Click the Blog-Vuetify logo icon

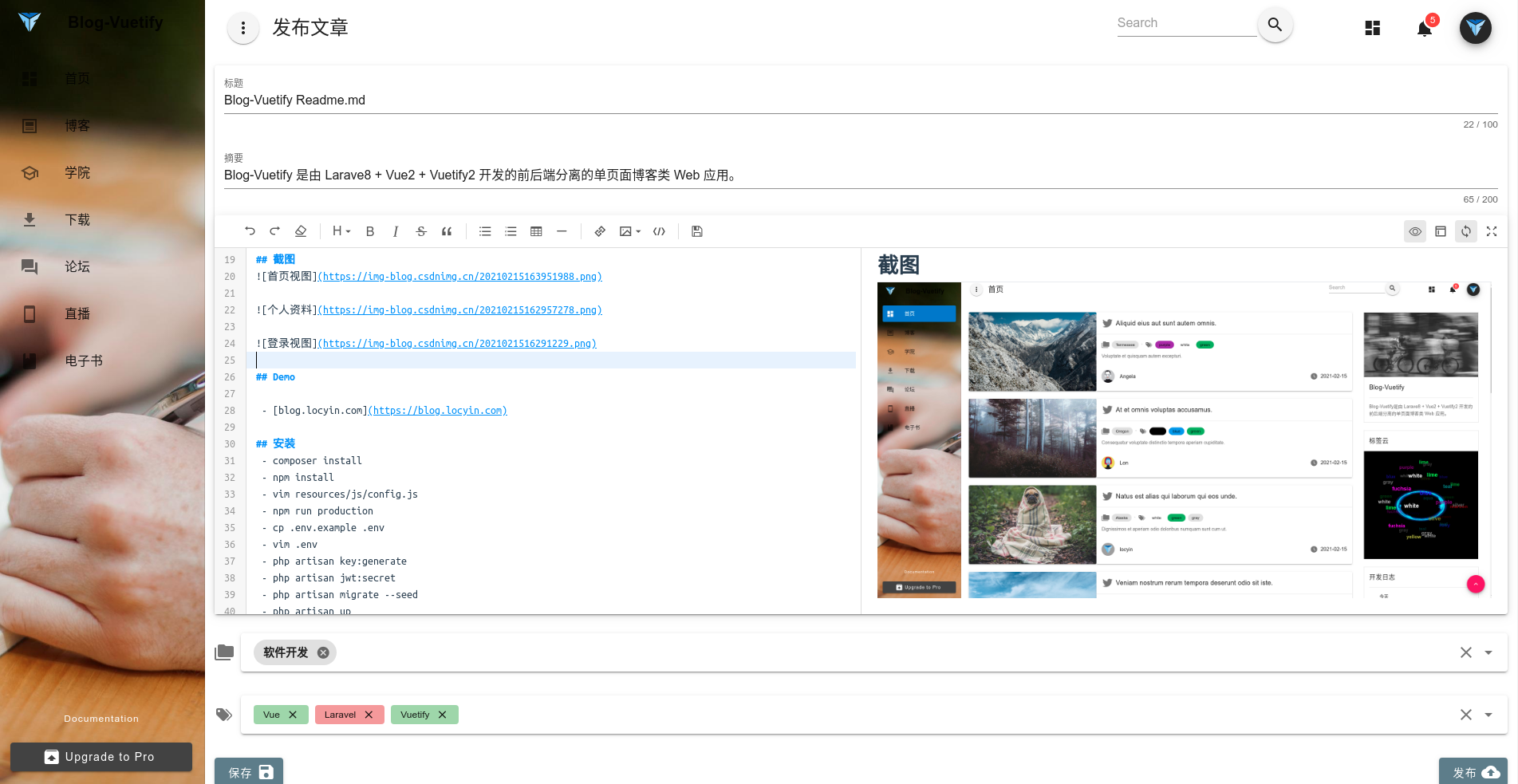click(x=30, y=22)
